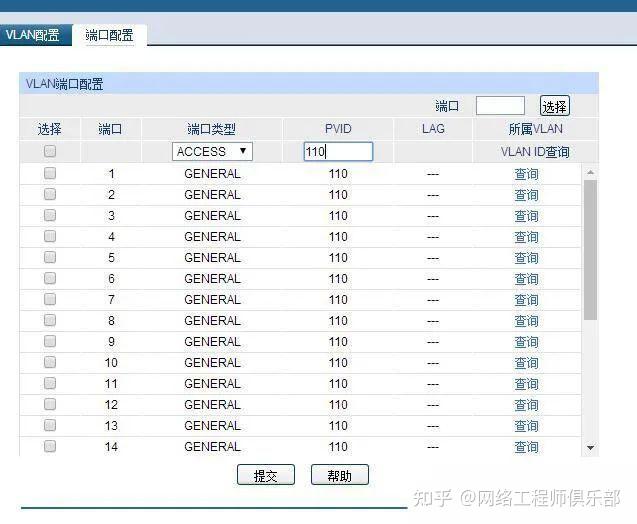637x524 pixels.
Task: Click the VLAN ID查询 link
Action: coord(535,152)
